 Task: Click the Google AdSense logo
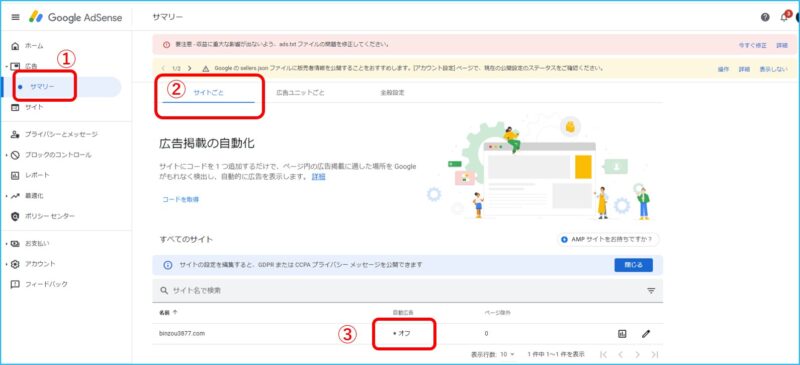click(76, 17)
